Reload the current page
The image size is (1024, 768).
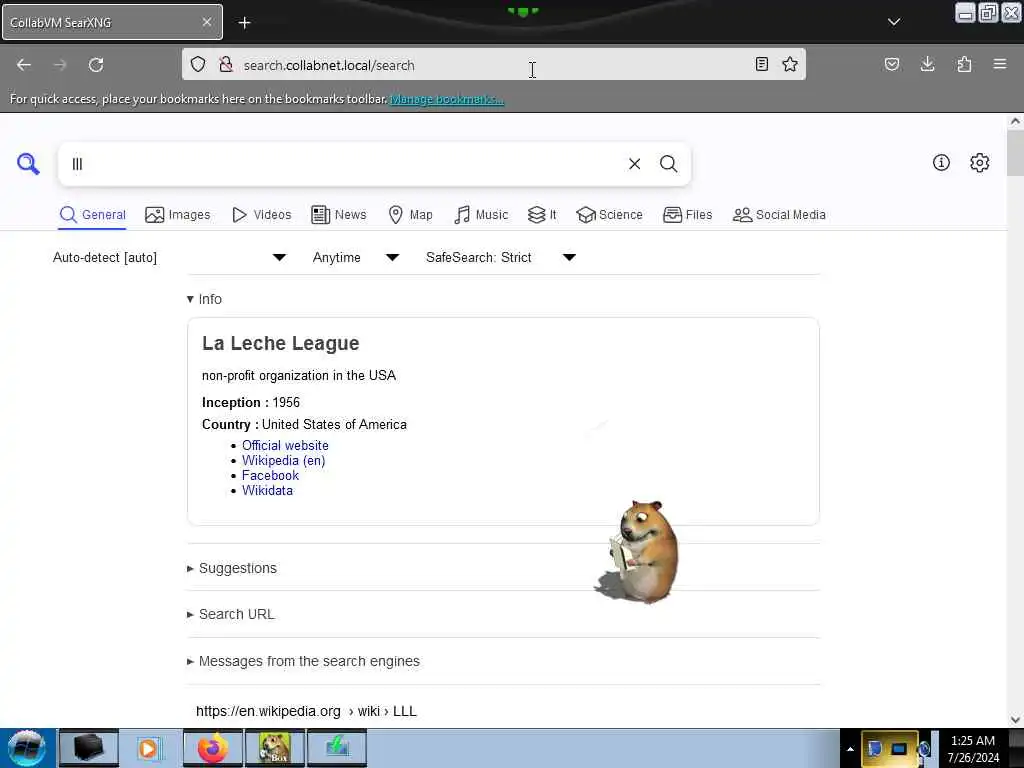pyautogui.click(x=96, y=65)
